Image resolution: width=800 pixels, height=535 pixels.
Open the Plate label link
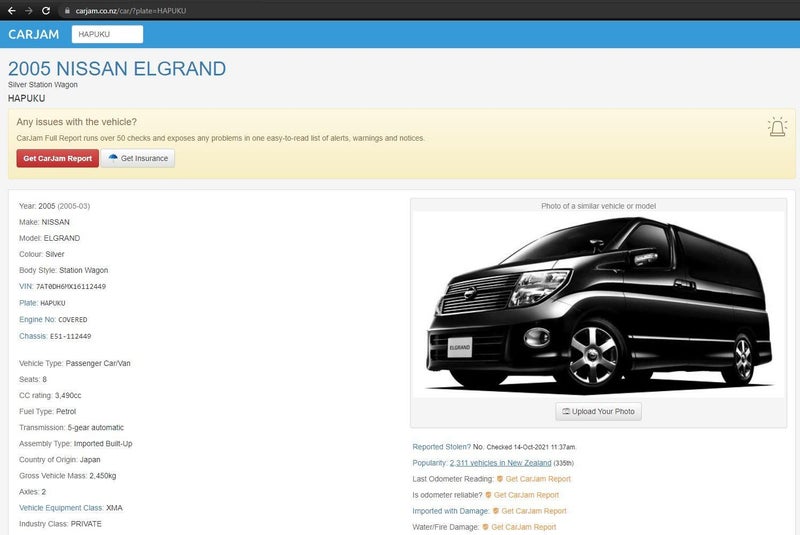click(x=28, y=303)
